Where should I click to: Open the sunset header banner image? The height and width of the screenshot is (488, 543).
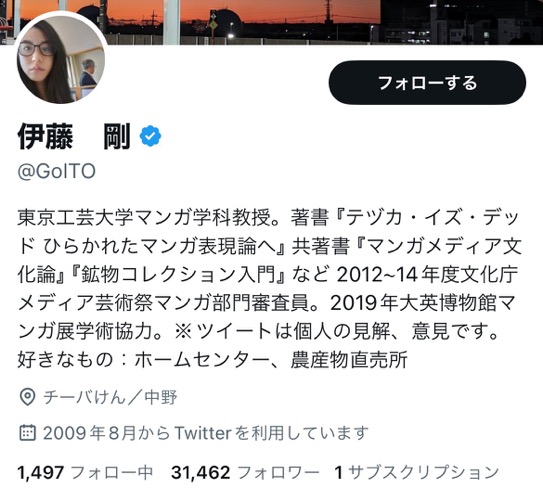272,22
